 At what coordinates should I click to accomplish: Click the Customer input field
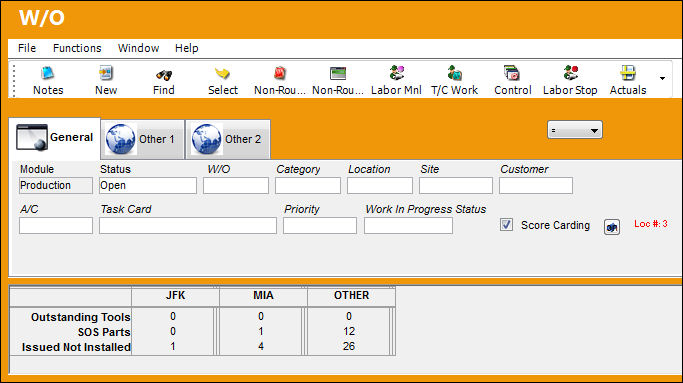point(536,186)
